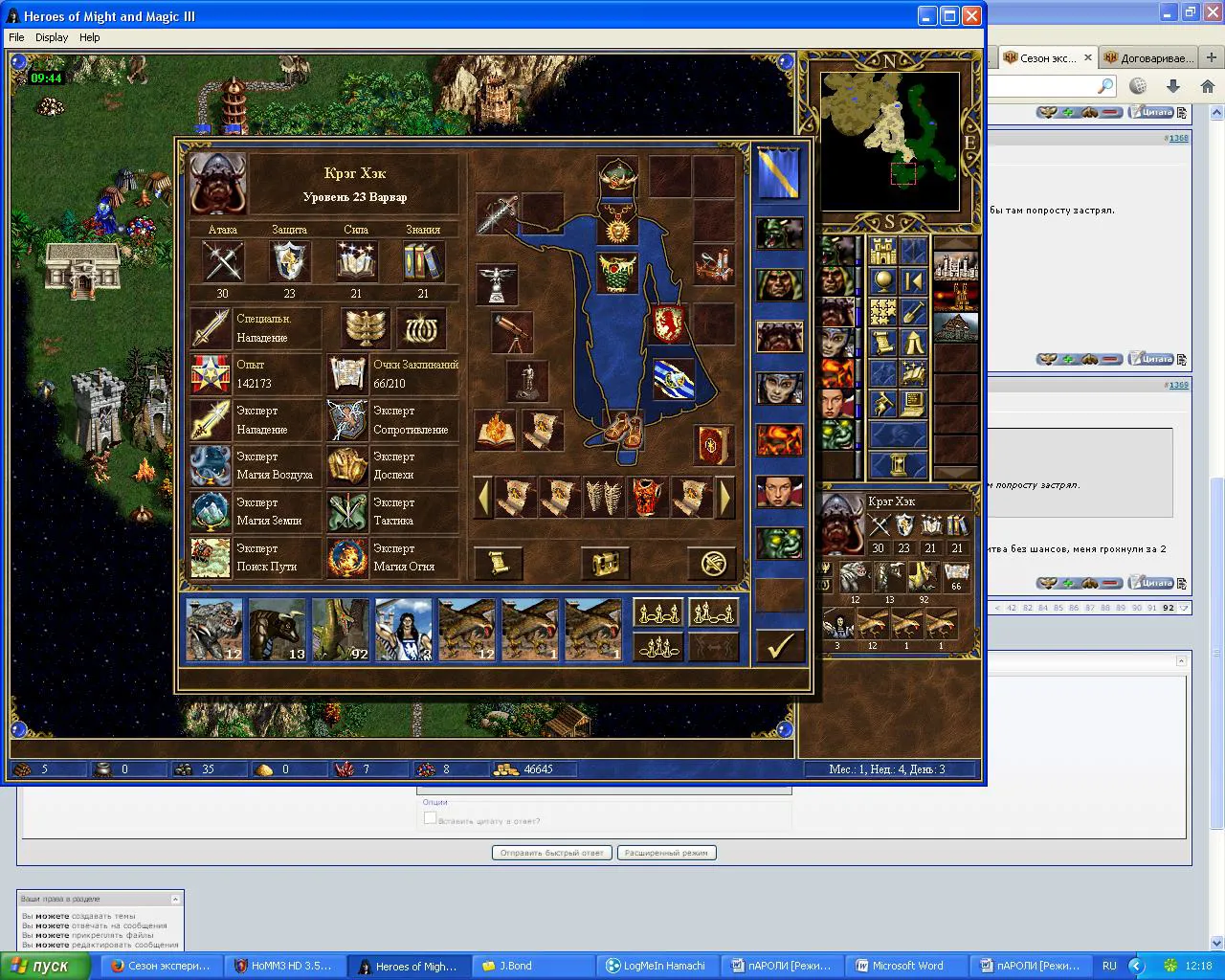Click the red tome artifact slot
The height and width of the screenshot is (980, 1225).
pos(713,444)
